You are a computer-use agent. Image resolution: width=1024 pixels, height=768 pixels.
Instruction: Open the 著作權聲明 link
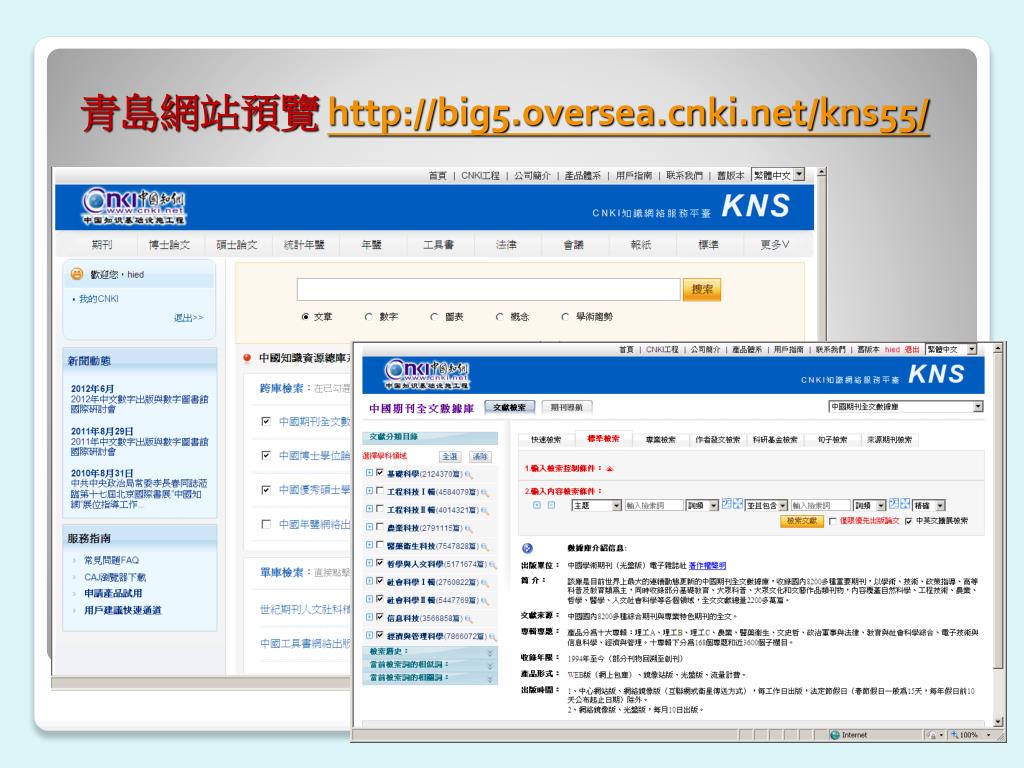click(707, 565)
